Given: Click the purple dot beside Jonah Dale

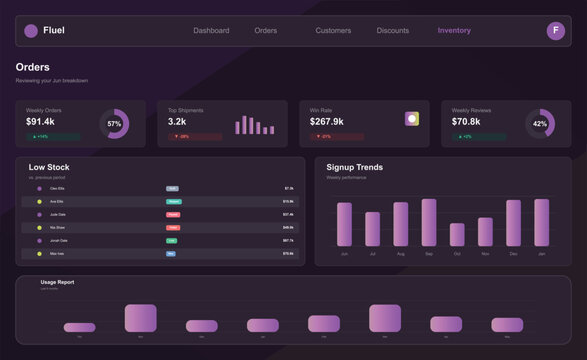Looking at the screenshot, I should (x=39, y=241).
